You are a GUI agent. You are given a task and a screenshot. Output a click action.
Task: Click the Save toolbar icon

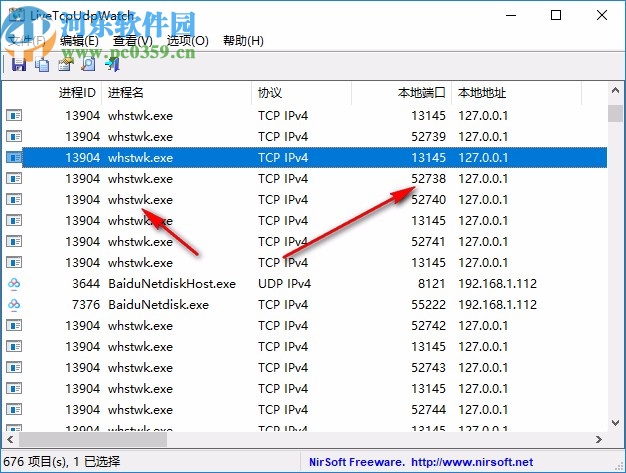tap(19, 64)
